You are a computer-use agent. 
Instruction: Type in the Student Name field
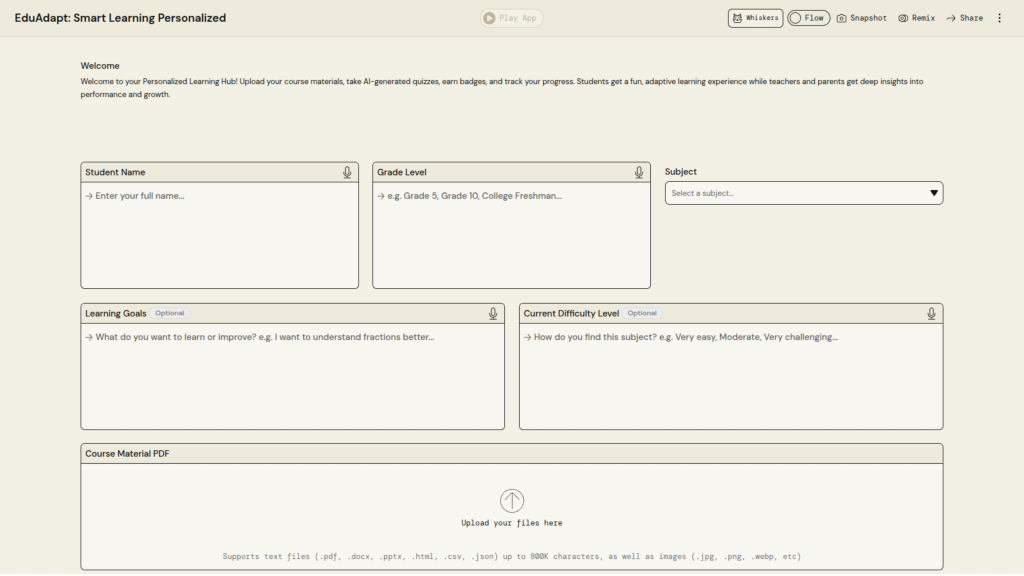coord(219,235)
